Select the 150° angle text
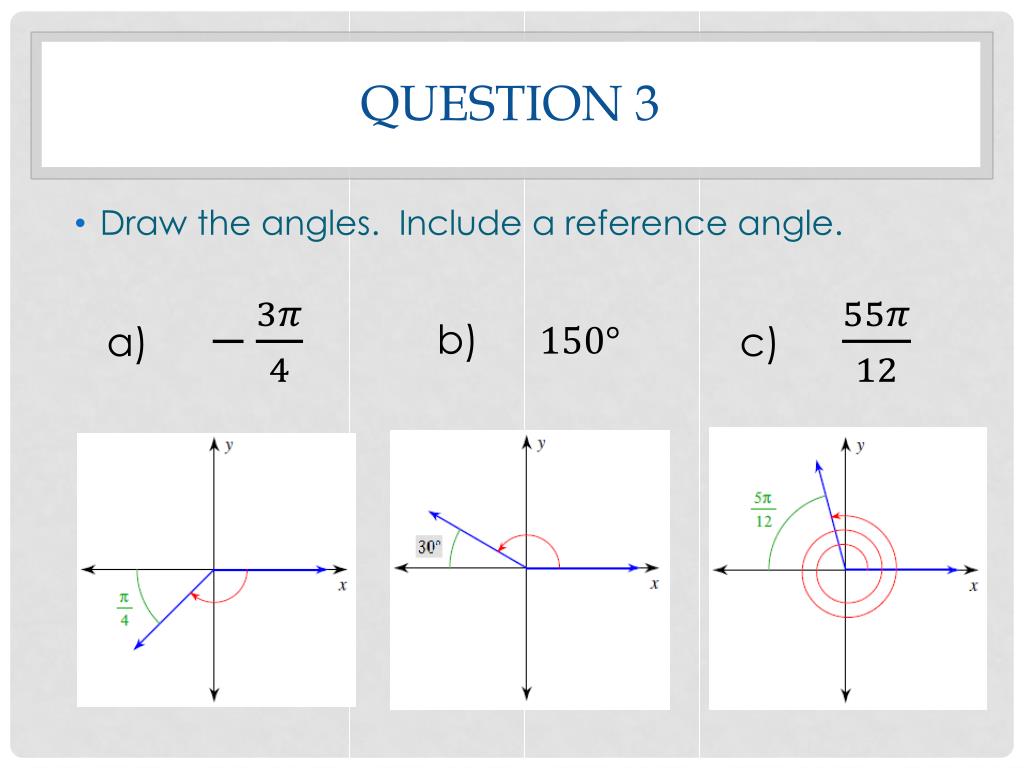 coord(580,341)
